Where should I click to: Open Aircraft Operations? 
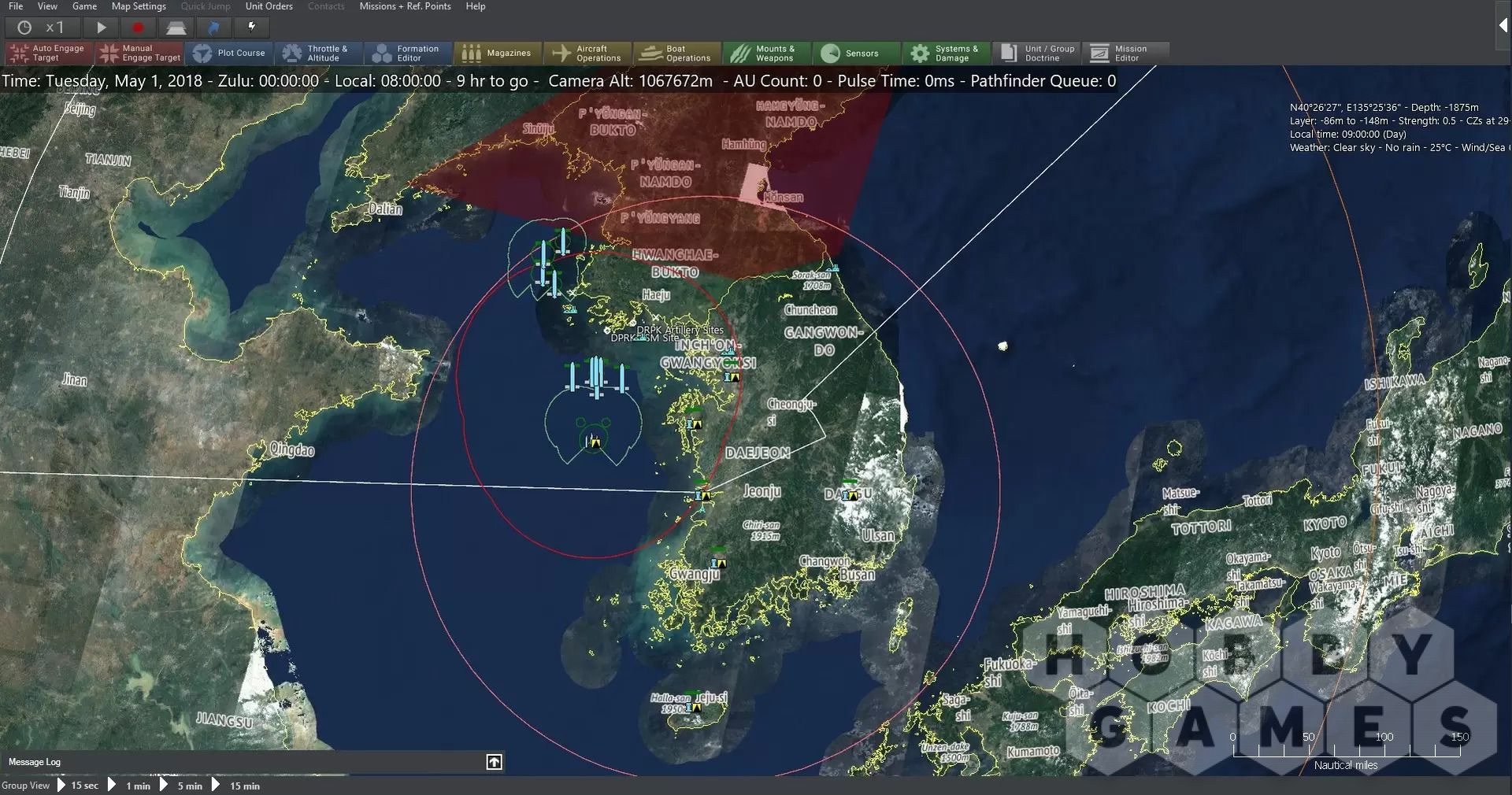click(x=587, y=53)
